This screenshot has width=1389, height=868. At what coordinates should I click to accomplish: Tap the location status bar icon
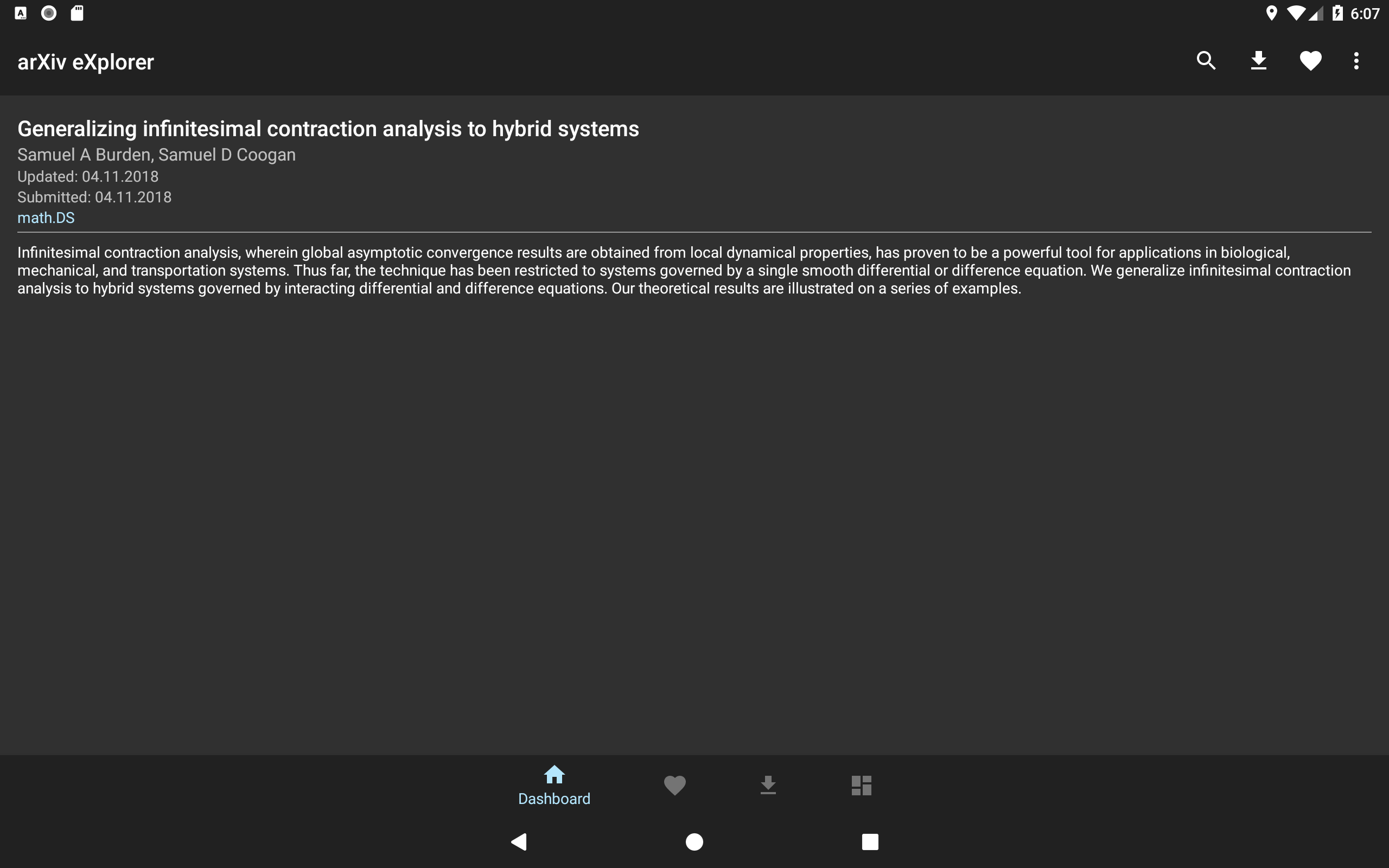(1271, 13)
